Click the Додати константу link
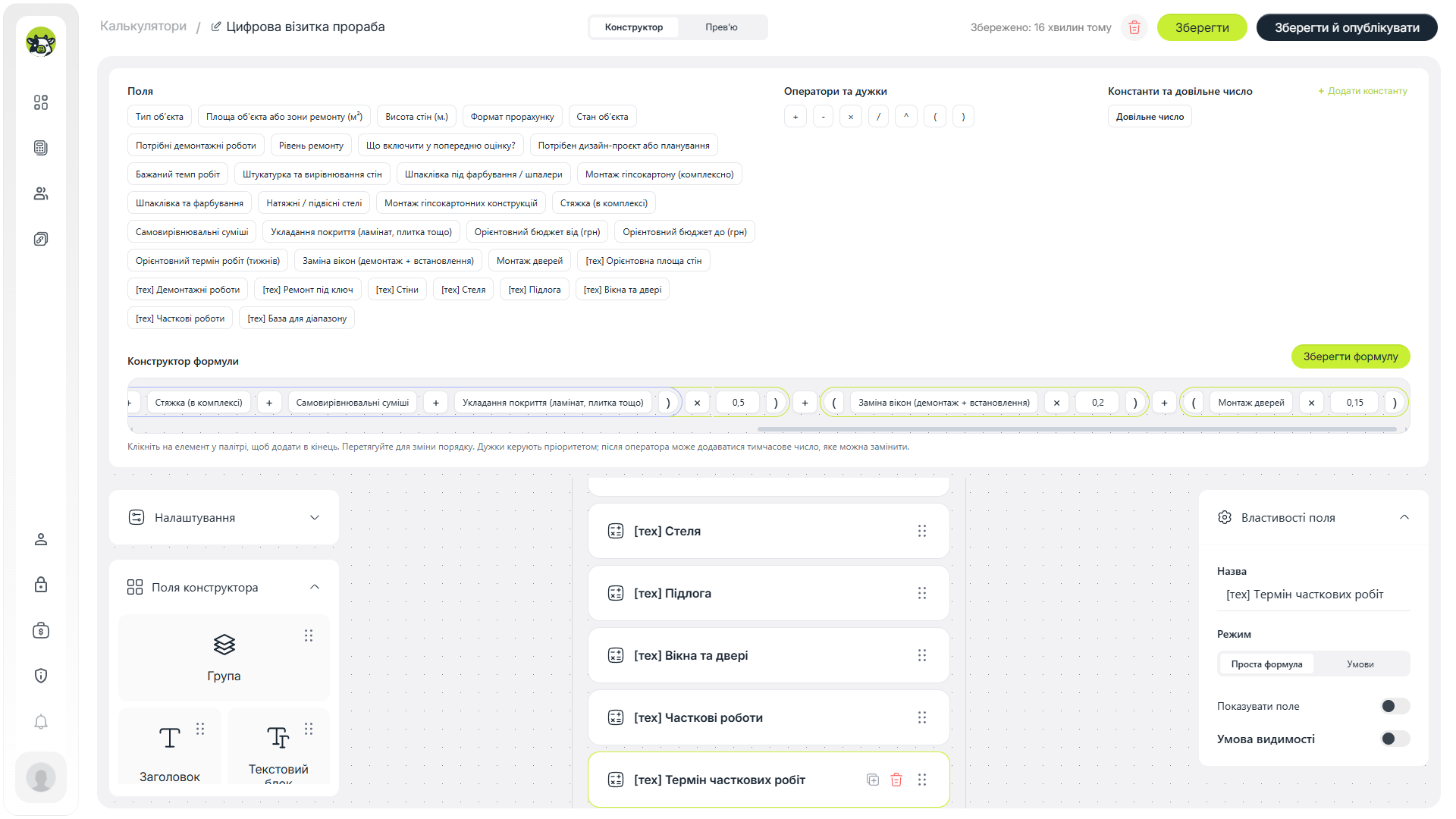Viewport: 1456px width, 819px height. (x=1363, y=91)
